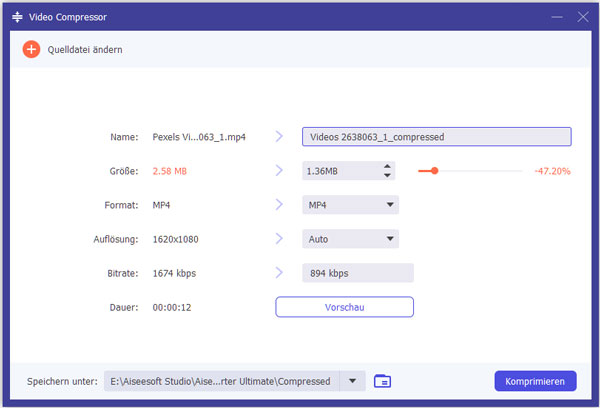This screenshot has width=600, height=408.
Task: Click the arrow icon beside Bitrate row
Action: pos(279,273)
